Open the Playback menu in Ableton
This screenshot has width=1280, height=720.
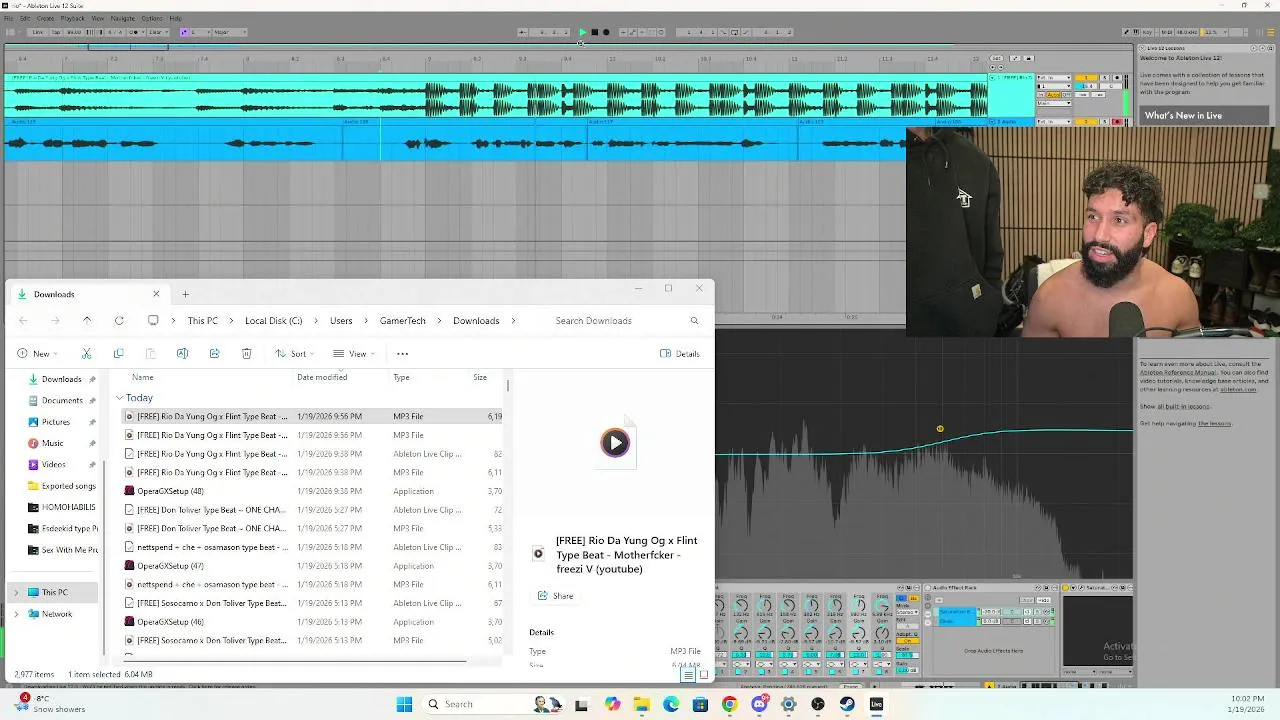73,18
